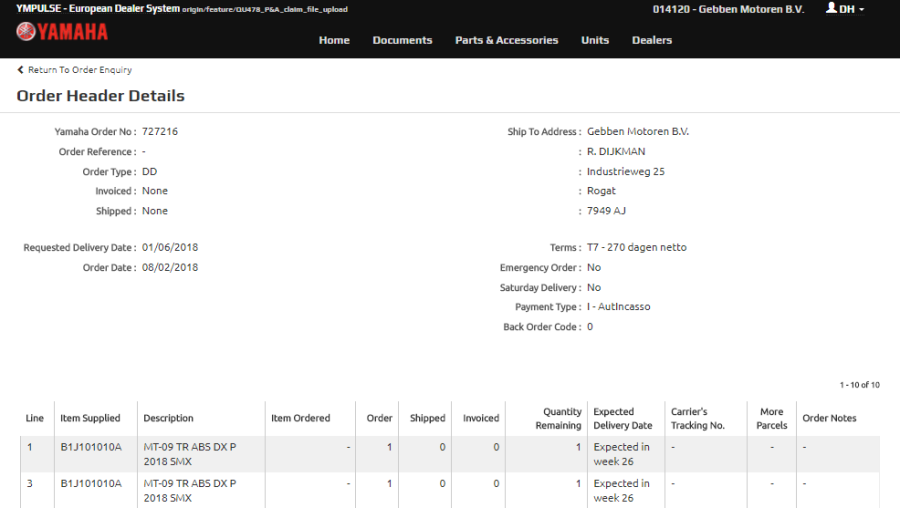Select address line Industrieweg 25
900x508 pixels.
point(626,172)
